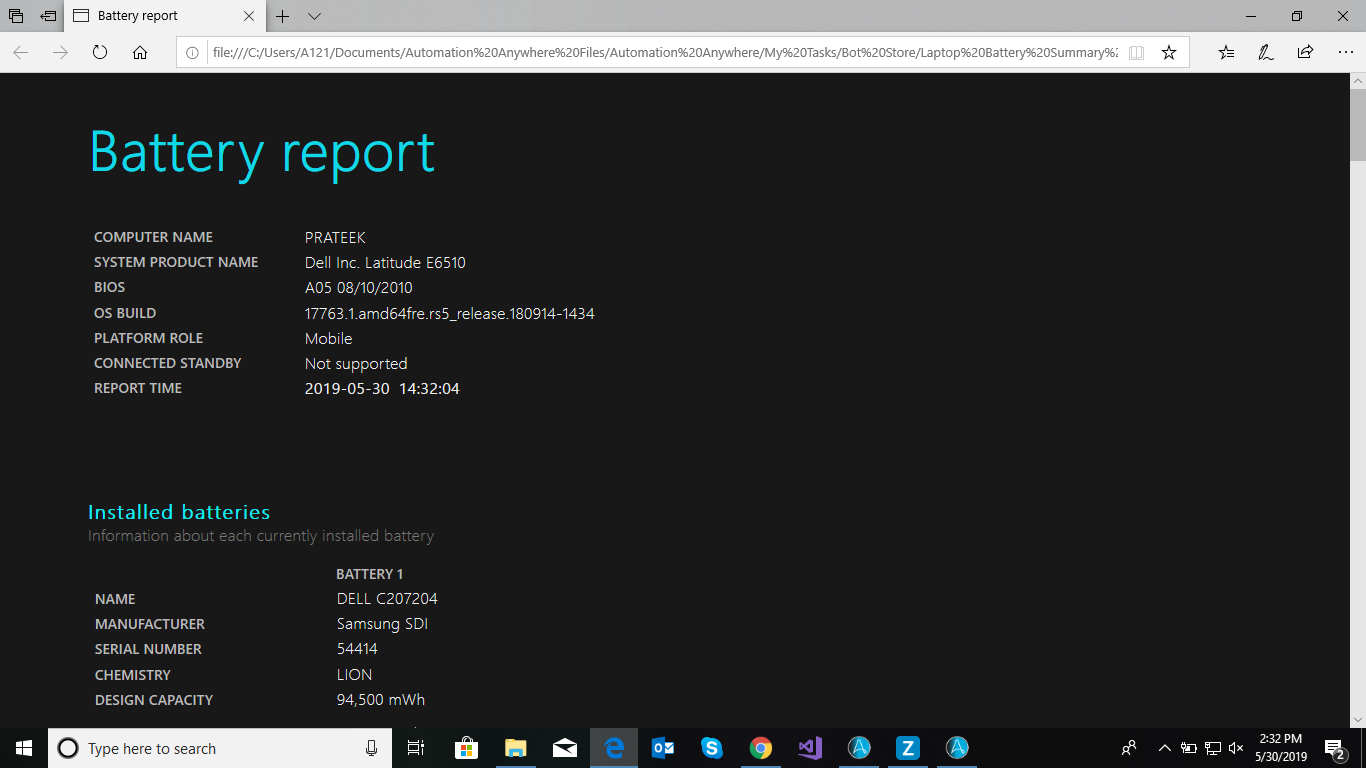Activate Cortana microphone in taskbar search
This screenshot has width=1366, height=768.
[371, 748]
